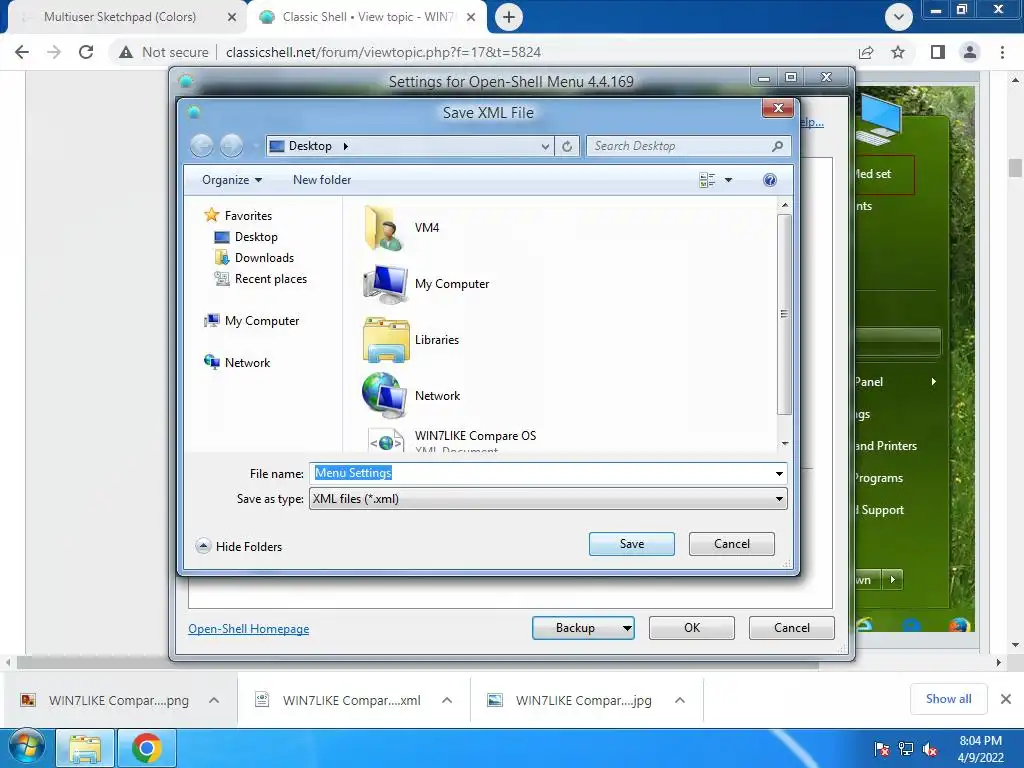
Task: Click the volume muted tray icon
Action: 930,749
